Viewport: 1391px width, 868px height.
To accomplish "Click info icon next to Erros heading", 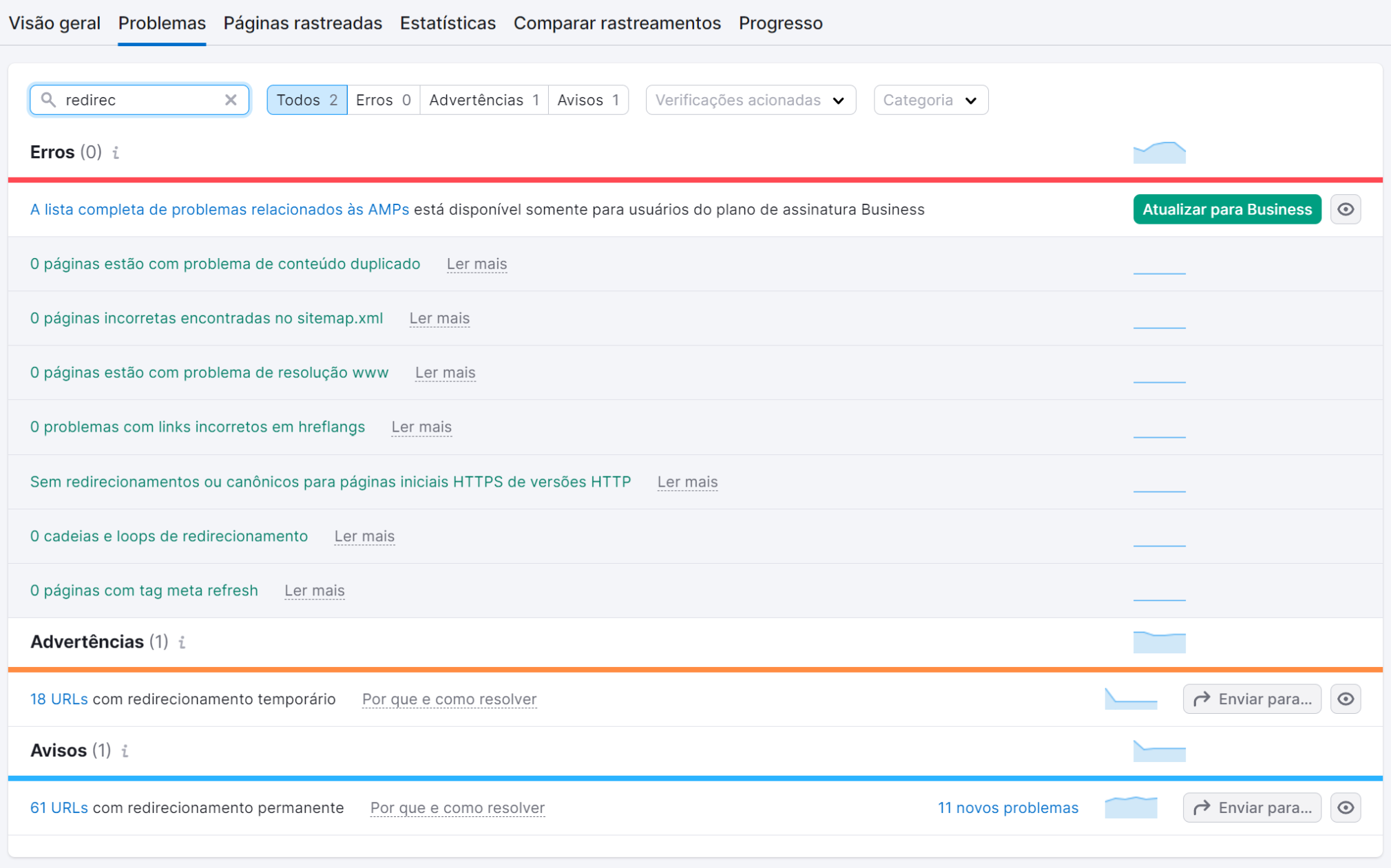I will [x=116, y=152].
